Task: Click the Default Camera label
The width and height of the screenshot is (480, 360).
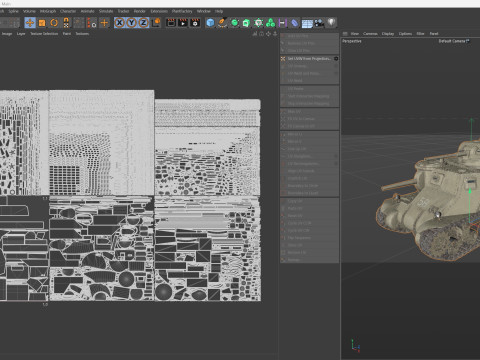Action: [452, 41]
